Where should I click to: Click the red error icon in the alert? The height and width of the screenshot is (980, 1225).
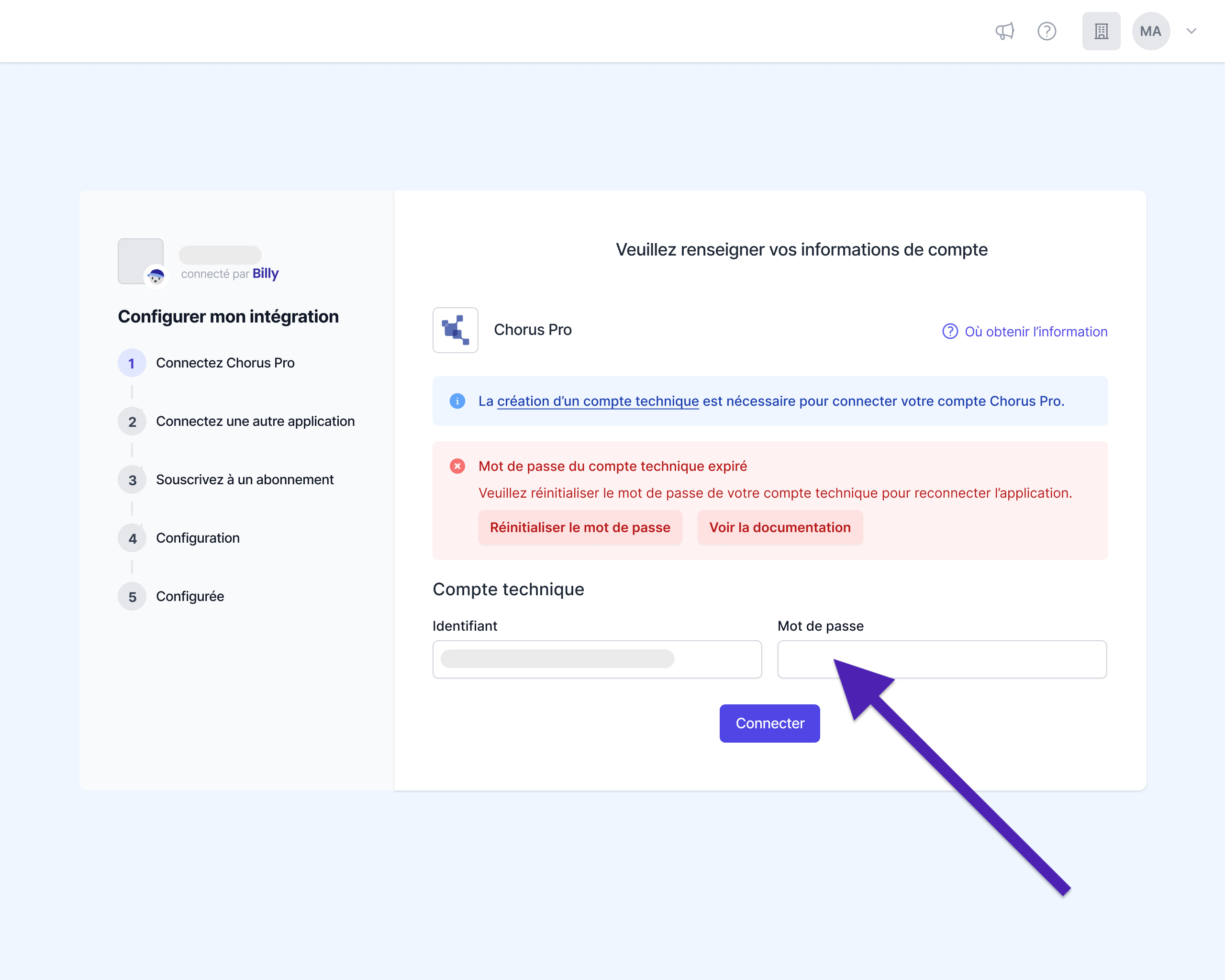[x=457, y=467]
